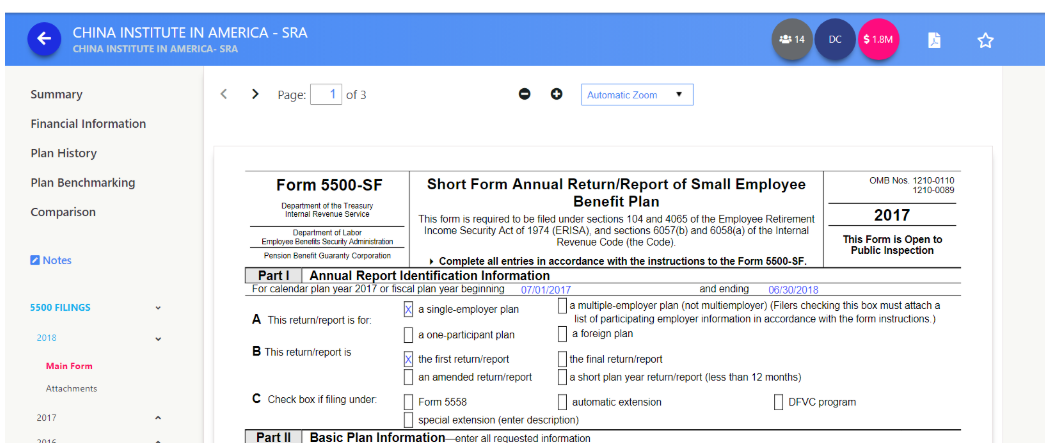Screen dimensions: 1045x443
Task: Tick the amended return/report checkbox
Action: pos(408,377)
